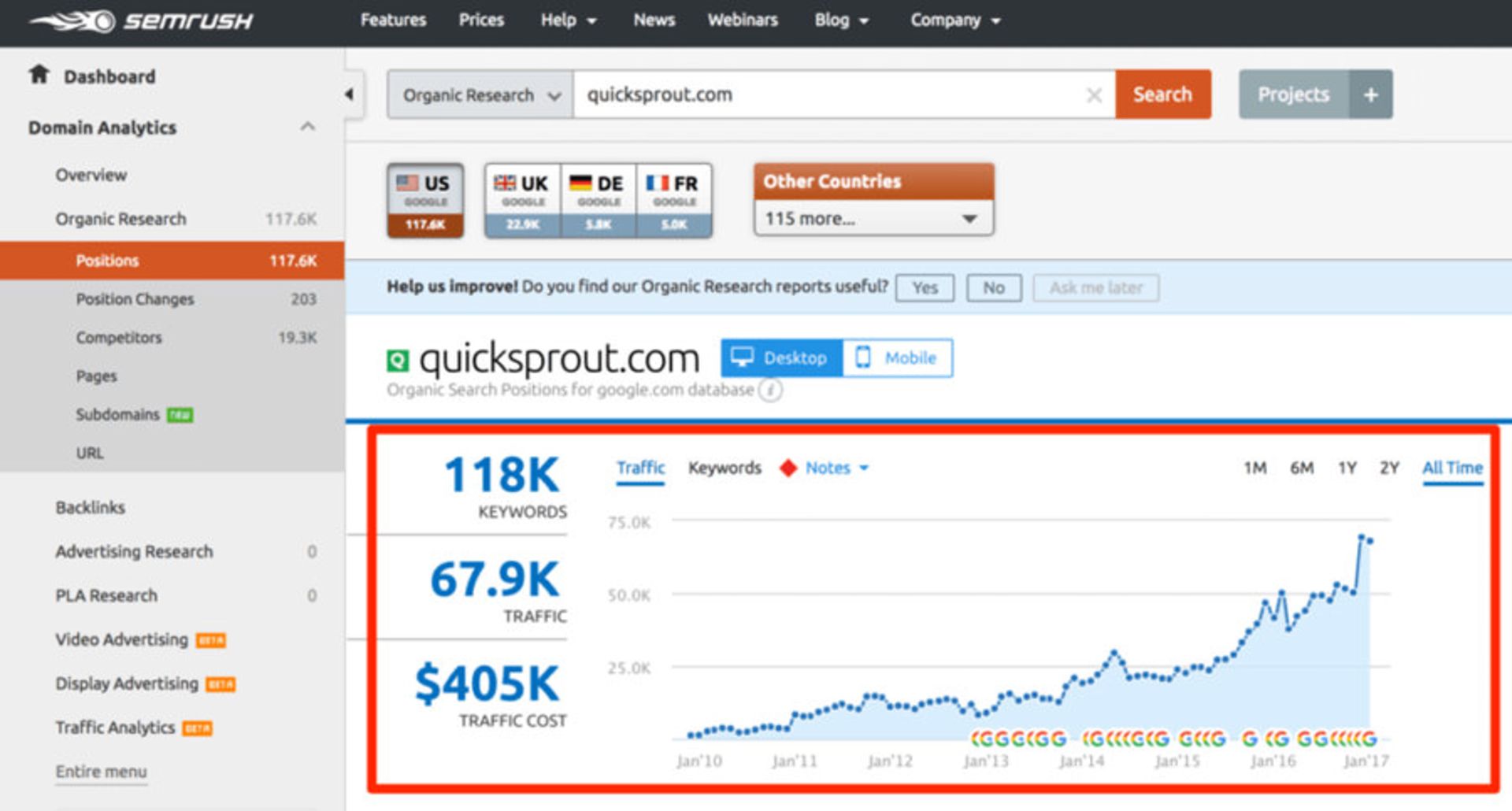Open PLA Research in the sidebar
The height and width of the screenshot is (811, 1512).
click(106, 596)
